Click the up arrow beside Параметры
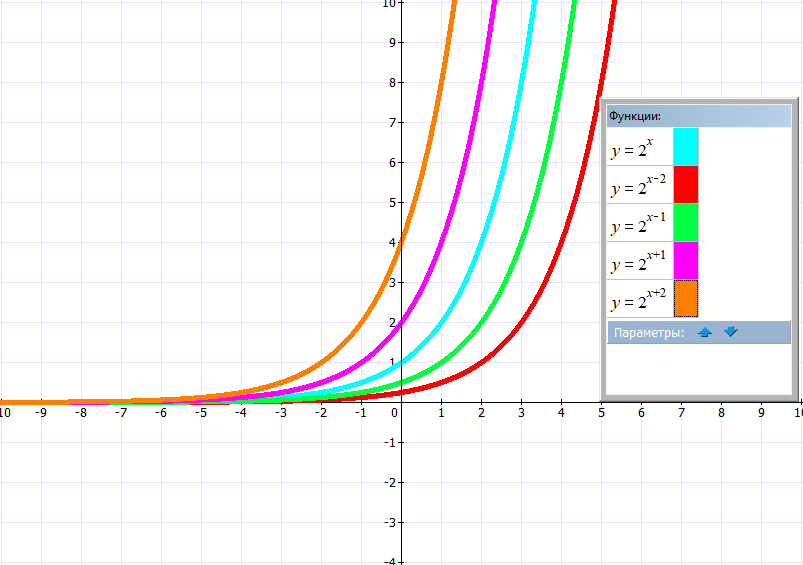 pyautogui.click(x=705, y=332)
